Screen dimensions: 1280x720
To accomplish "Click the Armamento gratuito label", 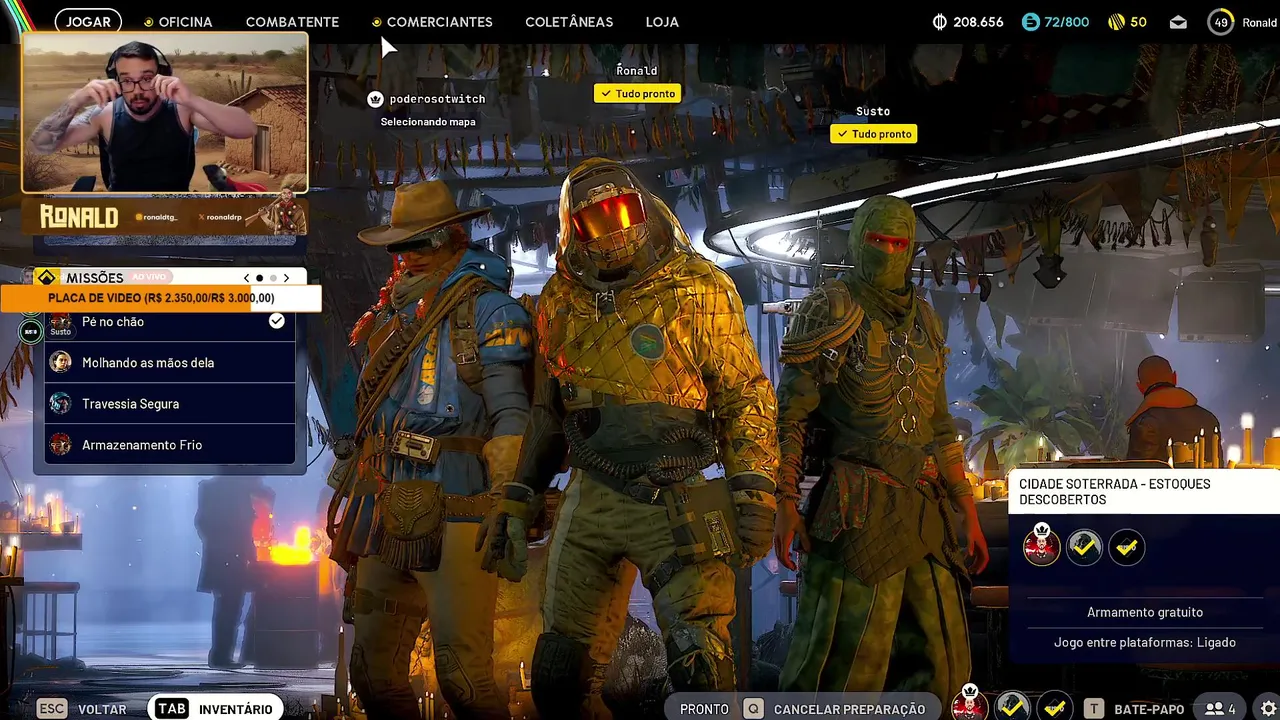I will point(1145,612).
